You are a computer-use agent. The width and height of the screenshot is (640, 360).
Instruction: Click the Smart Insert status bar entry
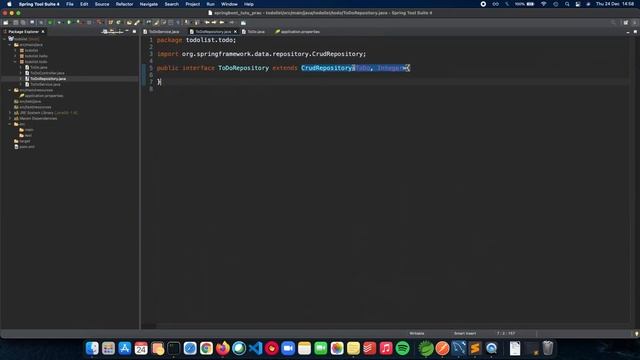click(x=465, y=333)
